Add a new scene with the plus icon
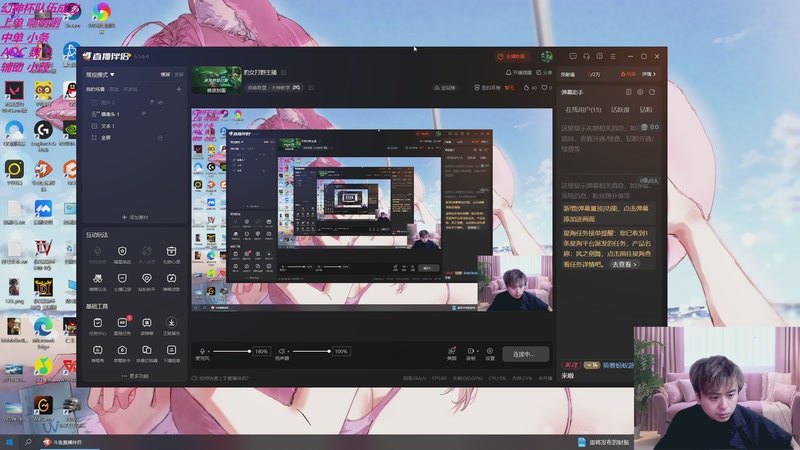The height and width of the screenshot is (450, 800). pos(179,89)
